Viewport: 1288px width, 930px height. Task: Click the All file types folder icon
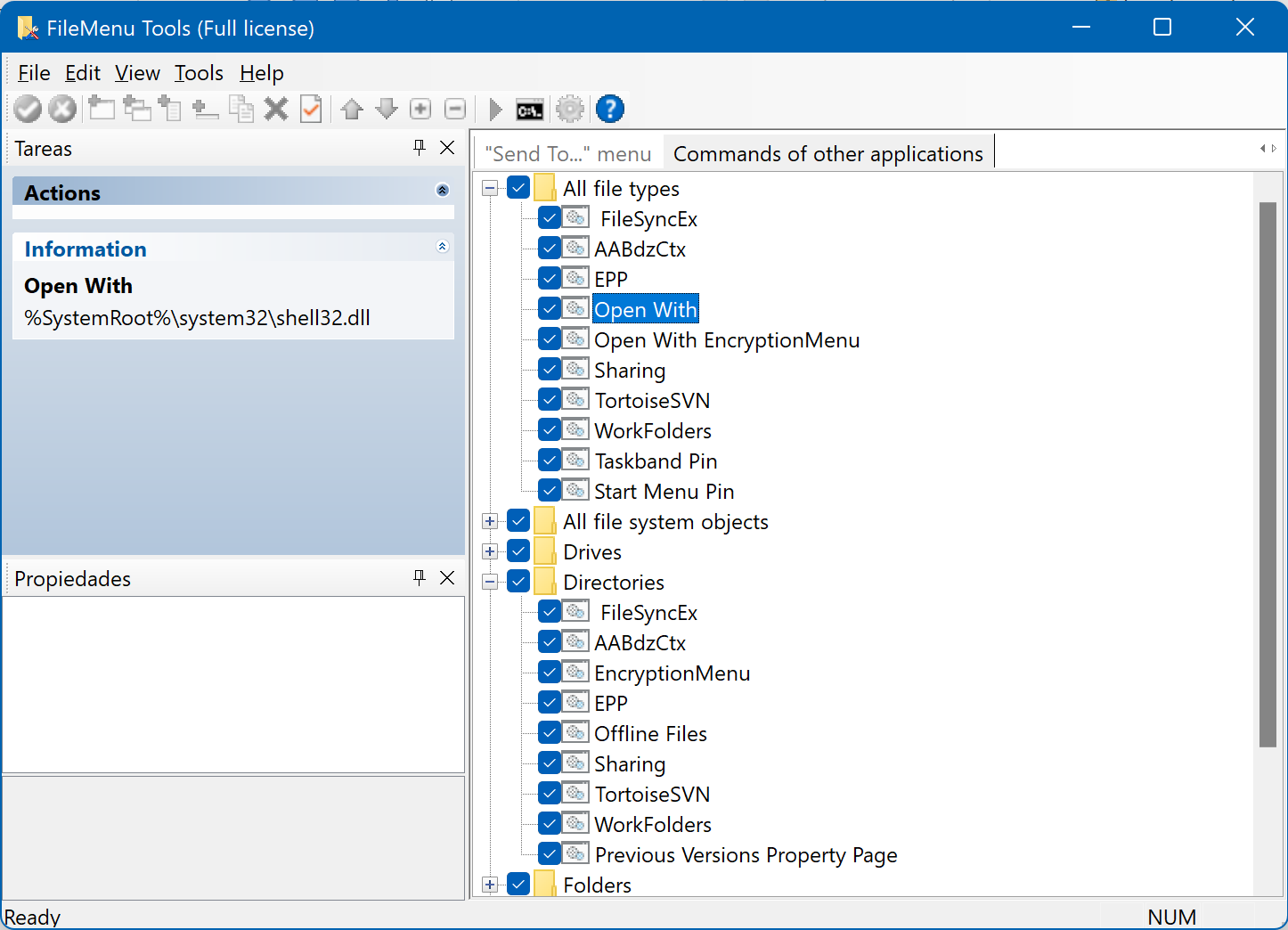[x=545, y=188]
